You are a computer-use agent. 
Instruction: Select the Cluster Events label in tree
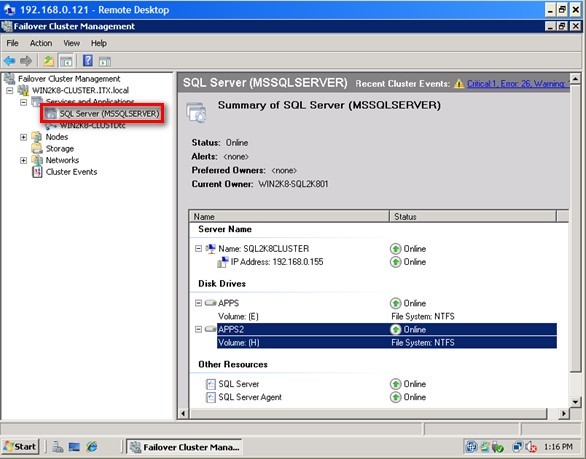71,172
